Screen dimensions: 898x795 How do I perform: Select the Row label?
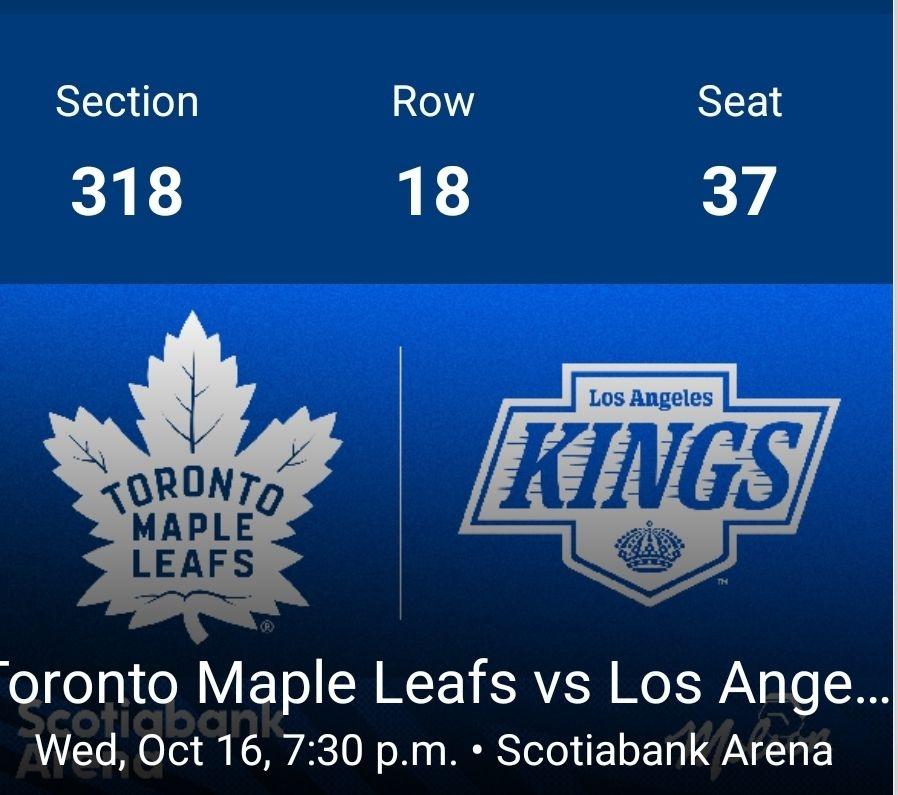433,102
